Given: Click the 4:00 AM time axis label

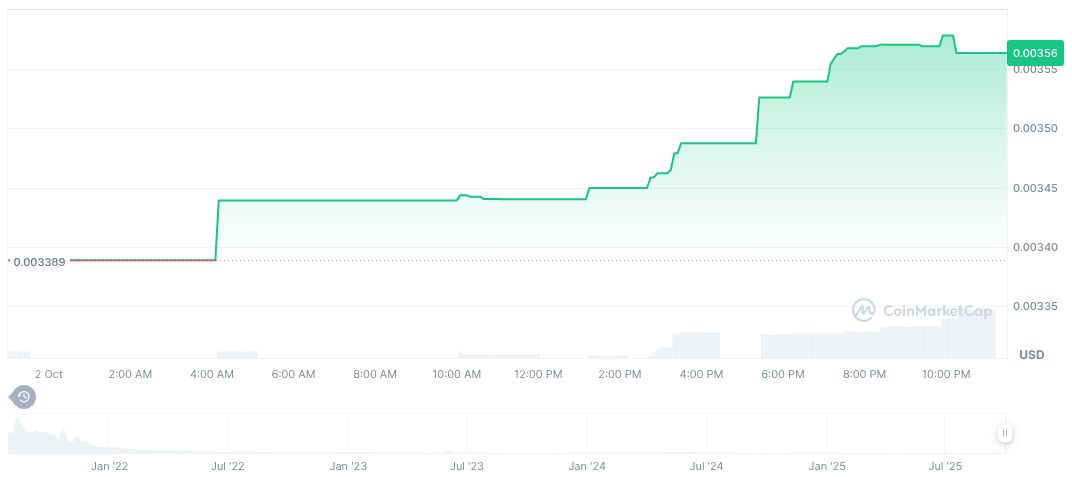Looking at the screenshot, I should tap(212, 374).
